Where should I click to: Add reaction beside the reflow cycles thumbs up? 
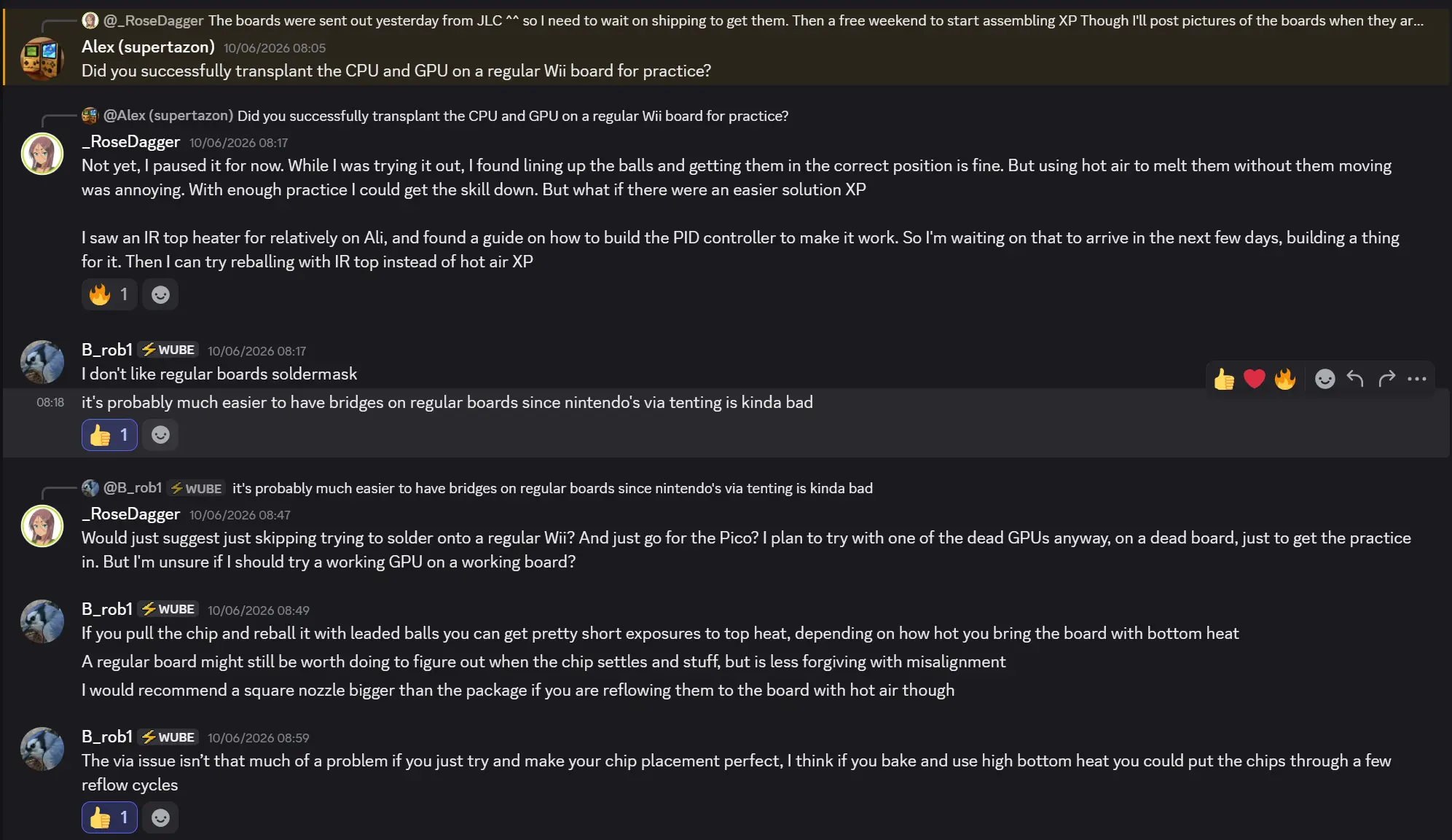[x=160, y=817]
